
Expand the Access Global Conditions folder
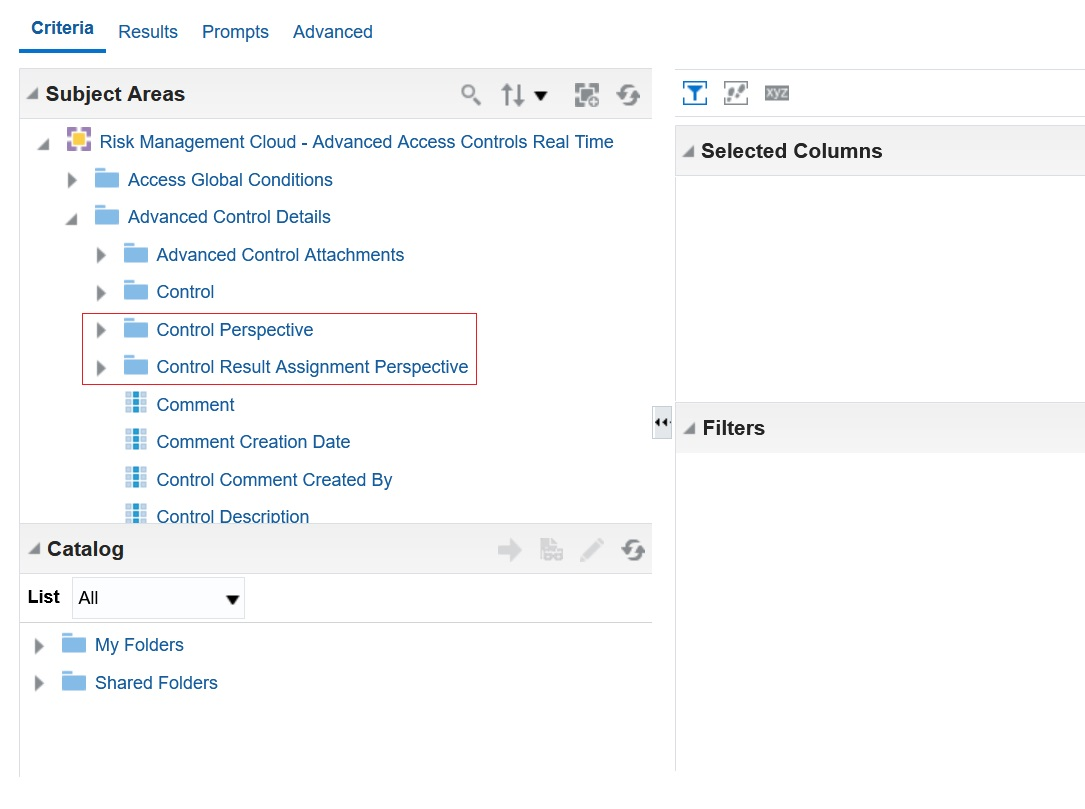point(72,181)
